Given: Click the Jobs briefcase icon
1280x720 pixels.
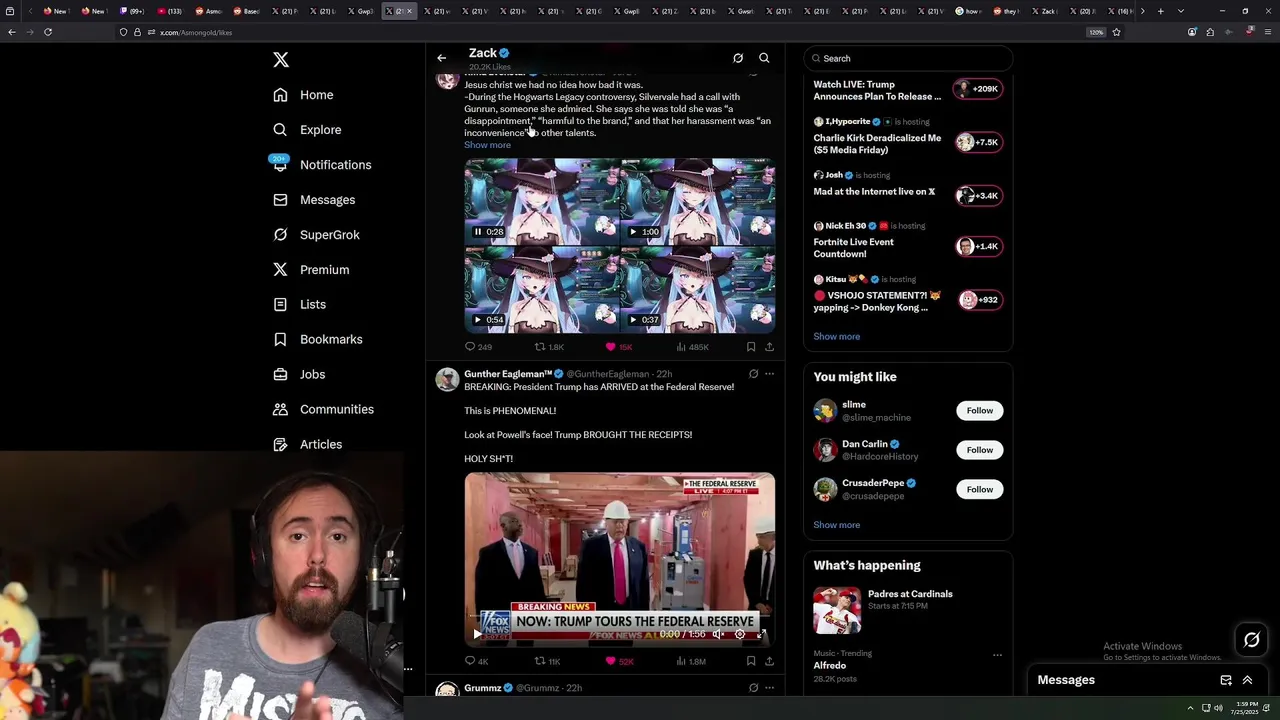Looking at the screenshot, I should [x=280, y=375].
